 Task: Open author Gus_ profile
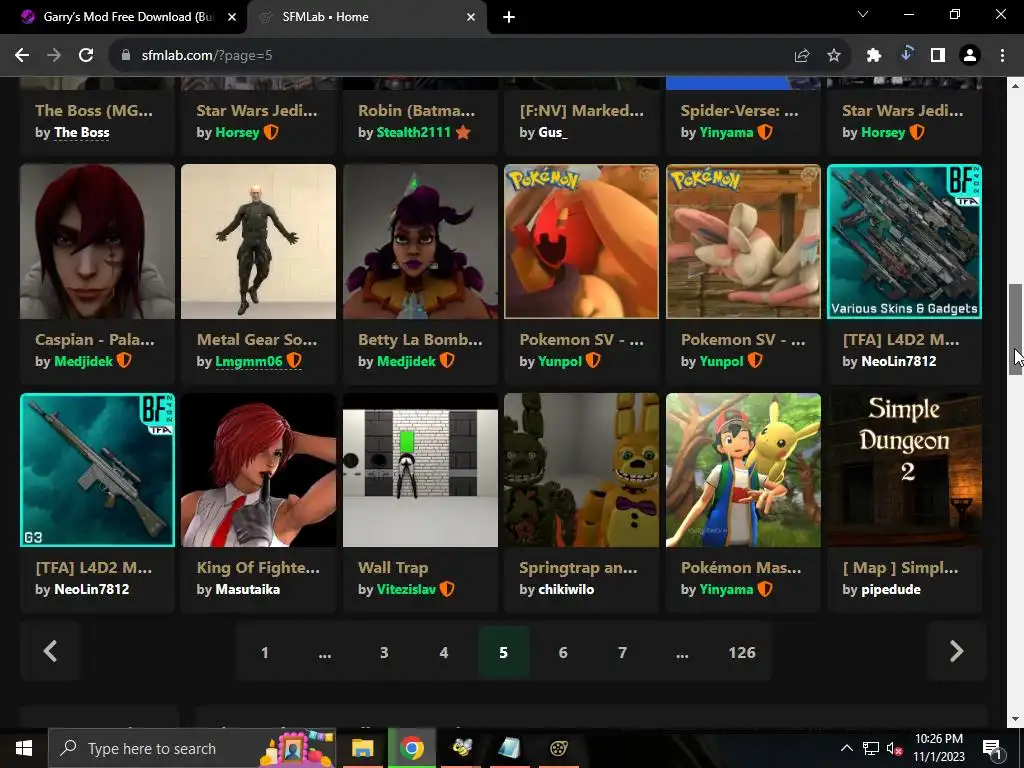[x=552, y=133]
